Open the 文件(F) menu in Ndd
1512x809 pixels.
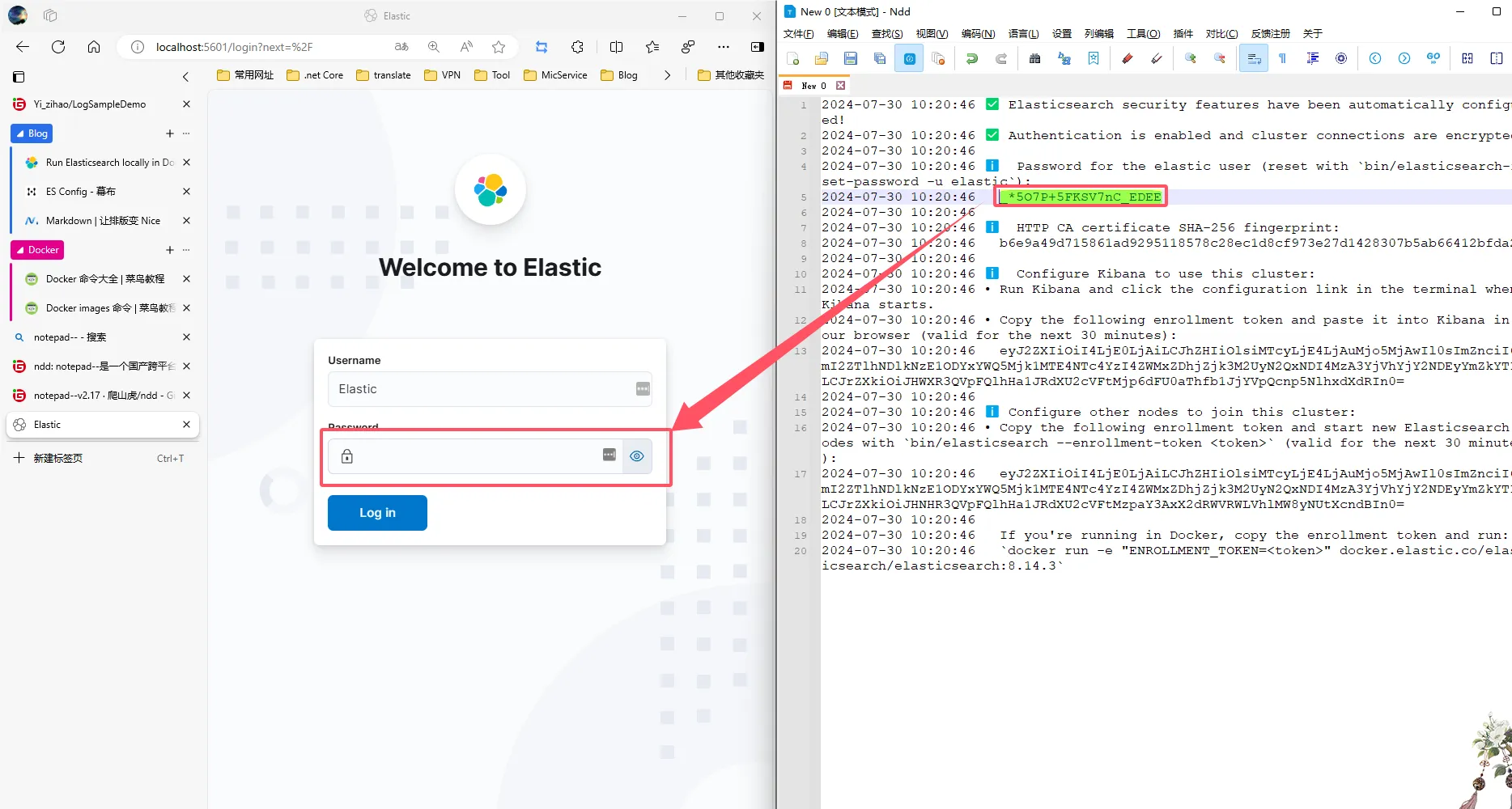pyautogui.click(x=798, y=33)
